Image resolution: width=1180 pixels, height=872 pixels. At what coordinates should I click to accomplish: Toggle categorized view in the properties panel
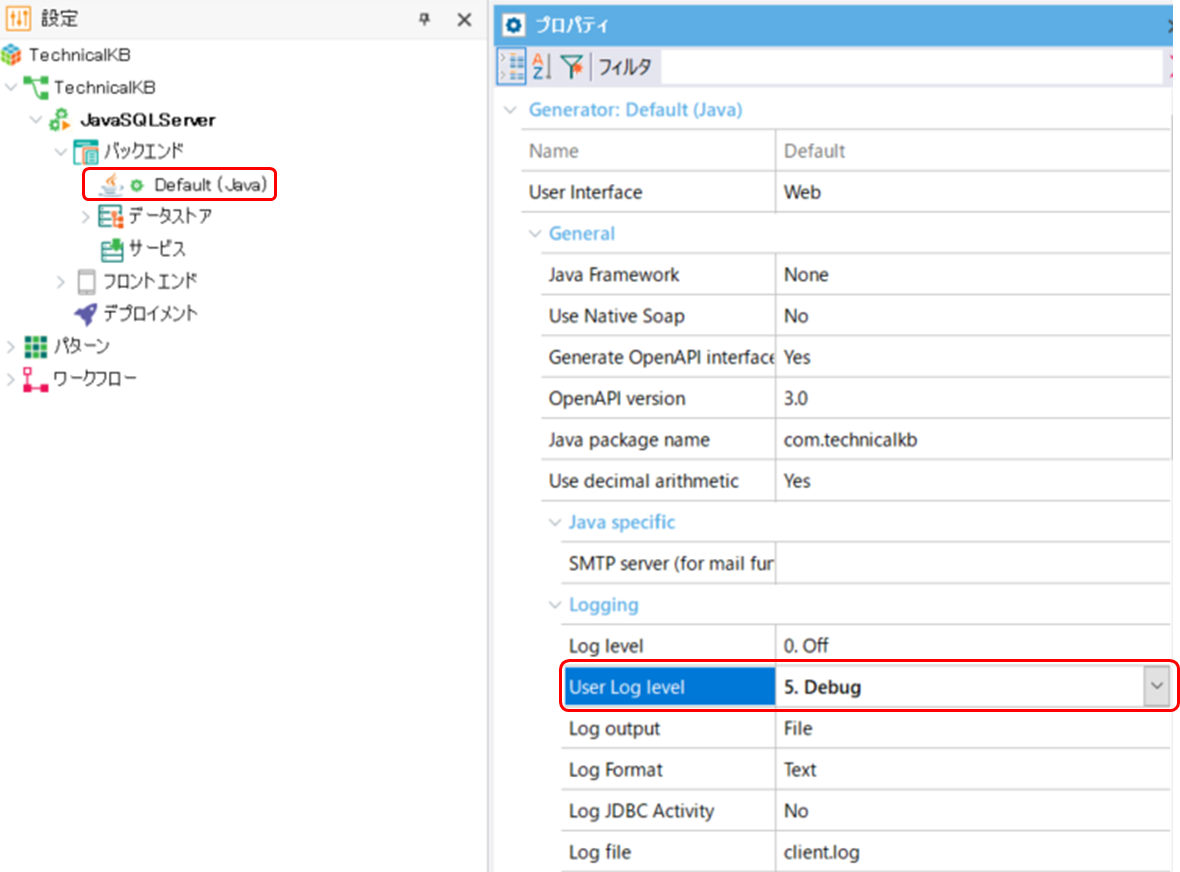click(512, 65)
